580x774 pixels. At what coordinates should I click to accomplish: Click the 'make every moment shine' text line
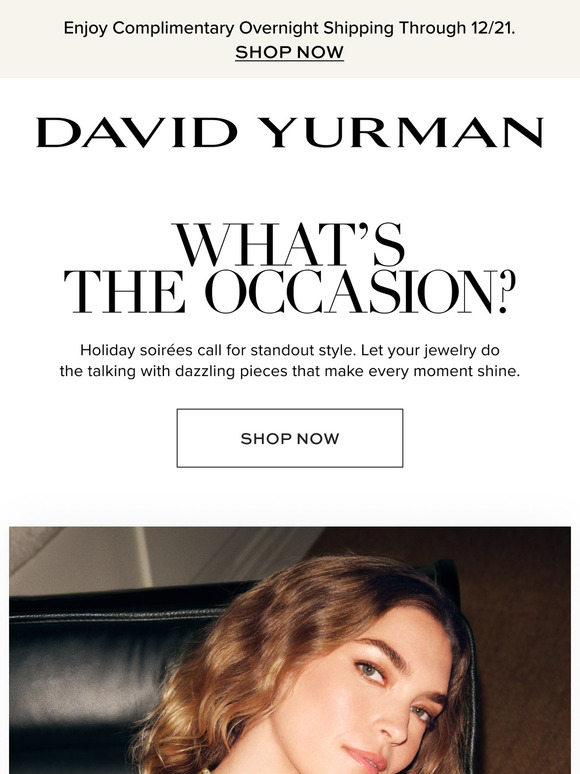(x=290, y=371)
